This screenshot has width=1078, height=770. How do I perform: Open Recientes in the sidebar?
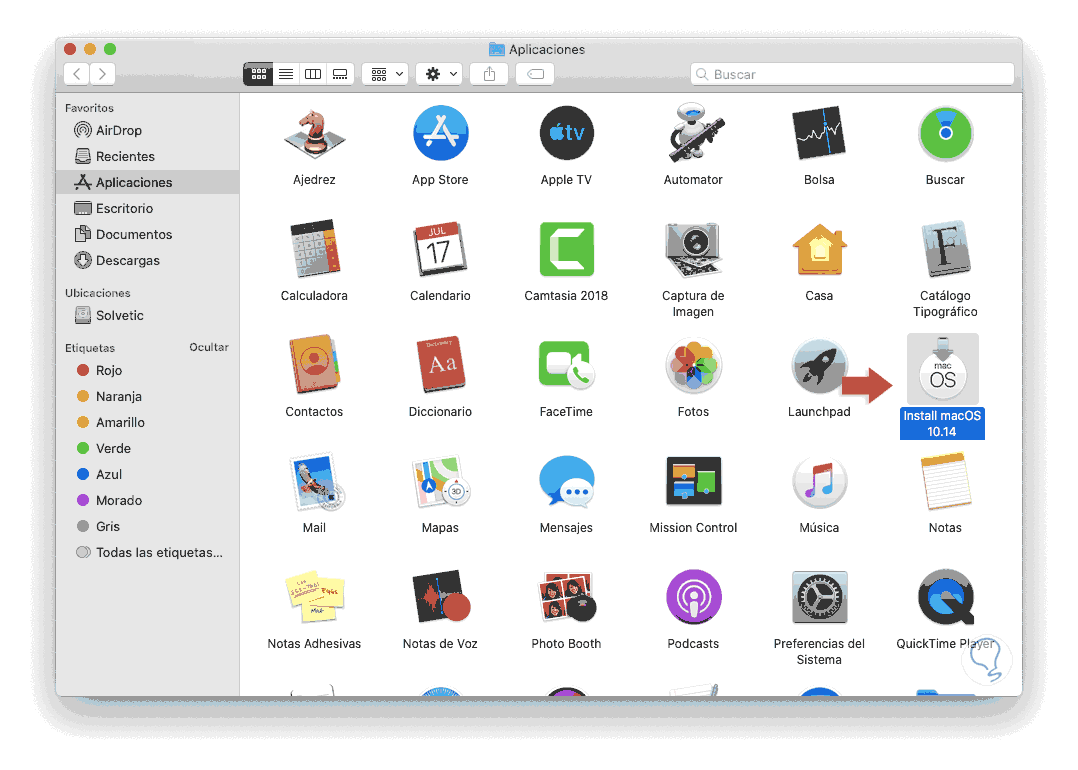click(148, 156)
